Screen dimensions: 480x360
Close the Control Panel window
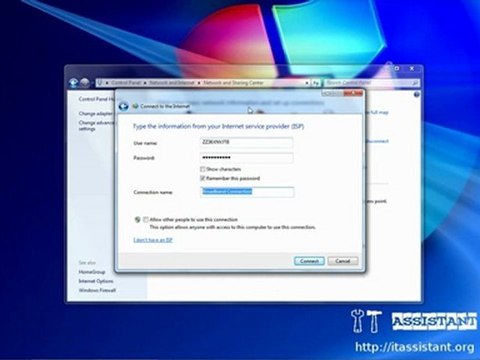pos(412,68)
